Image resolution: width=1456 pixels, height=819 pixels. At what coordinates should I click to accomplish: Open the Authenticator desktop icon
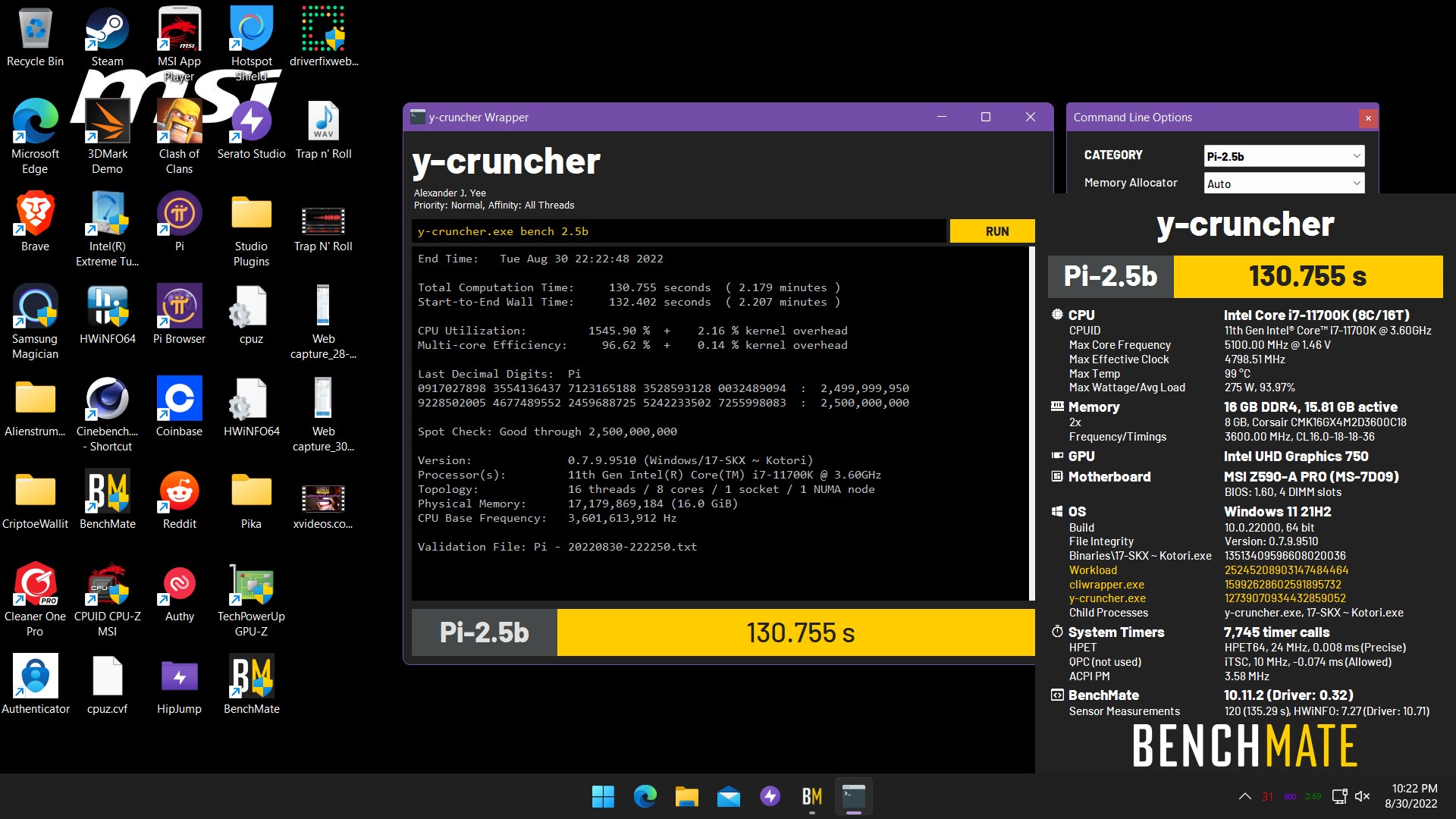point(35,686)
